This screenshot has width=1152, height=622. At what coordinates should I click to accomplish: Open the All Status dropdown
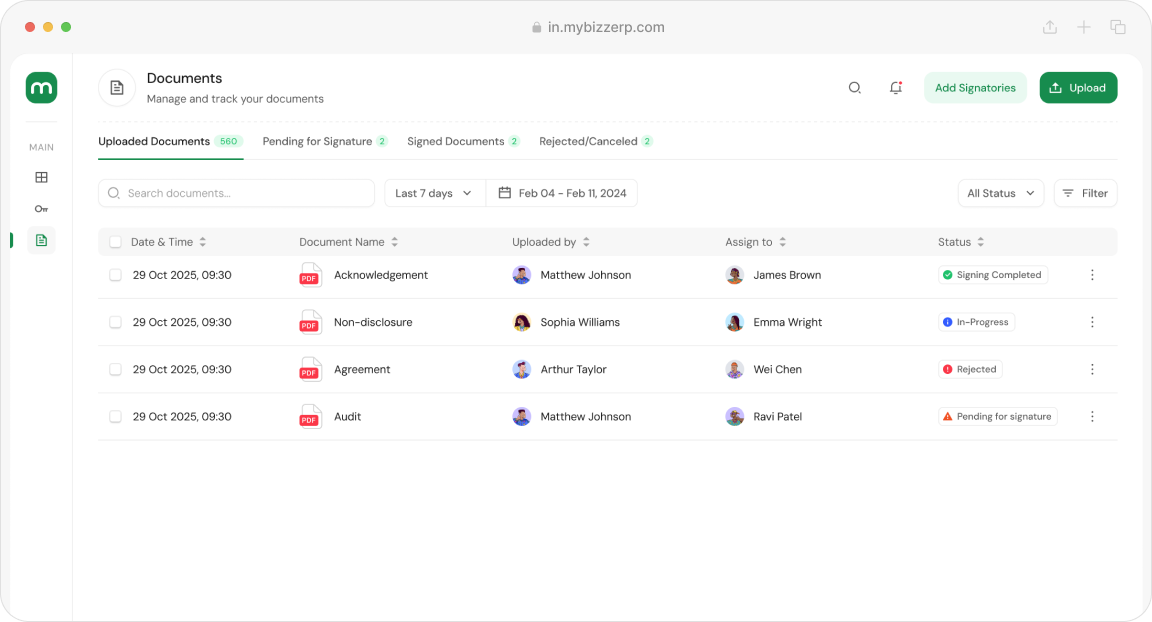click(1000, 193)
